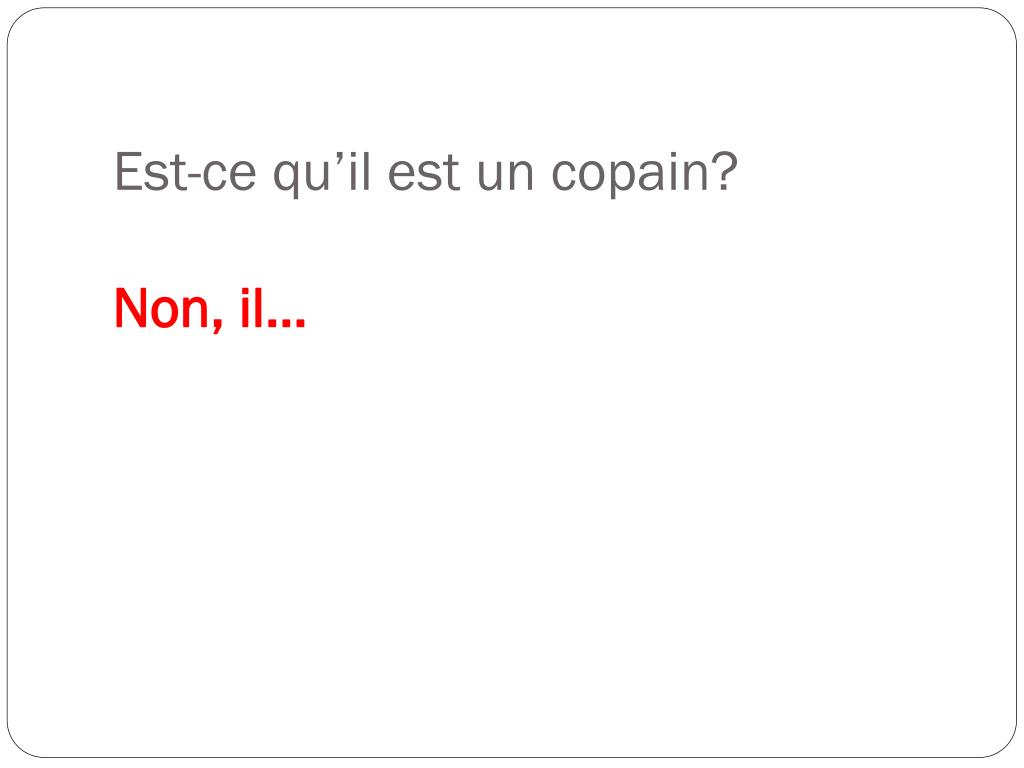This screenshot has height=768, width=1024.
Task: Click the red word 'il' in the answer
Action: 251,307
